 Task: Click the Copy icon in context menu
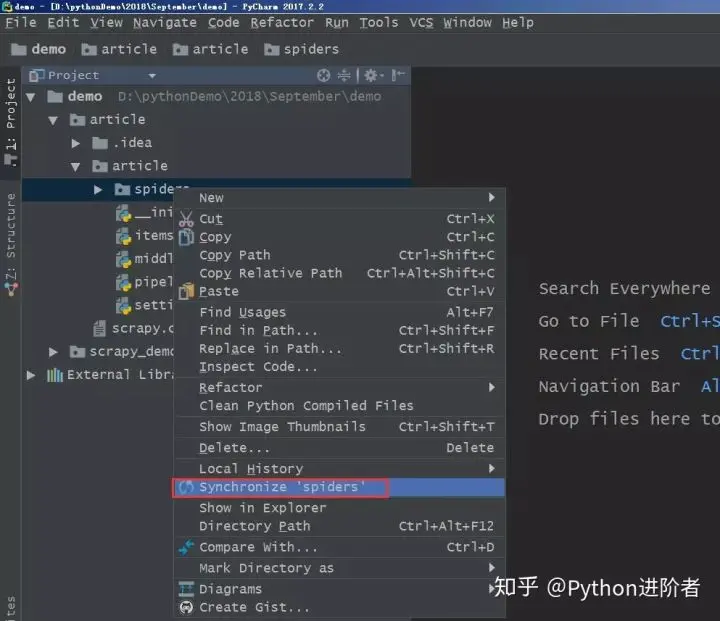coord(186,237)
